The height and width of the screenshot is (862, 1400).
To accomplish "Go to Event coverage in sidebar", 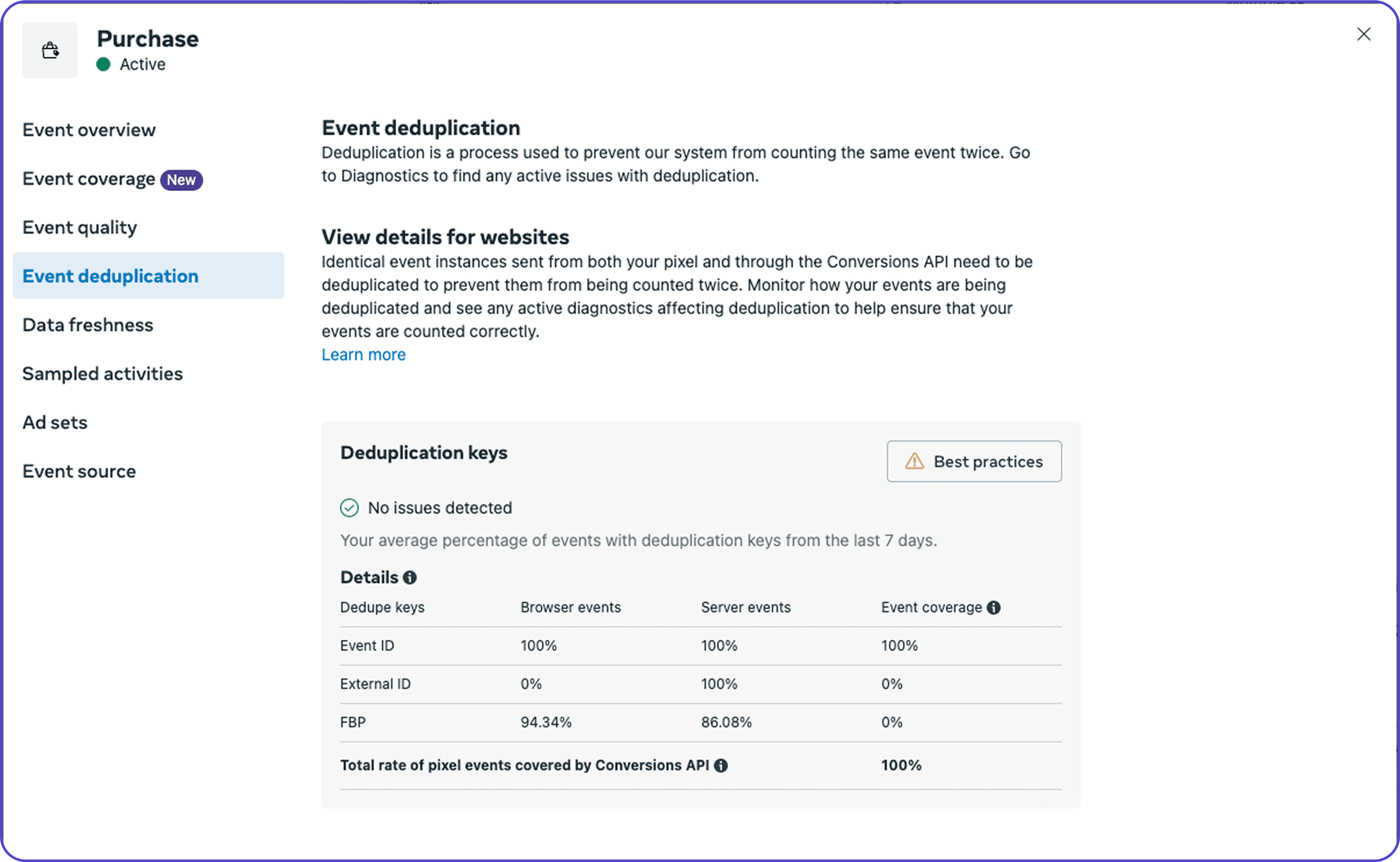I will pyautogui.click(x=88, y=179).
